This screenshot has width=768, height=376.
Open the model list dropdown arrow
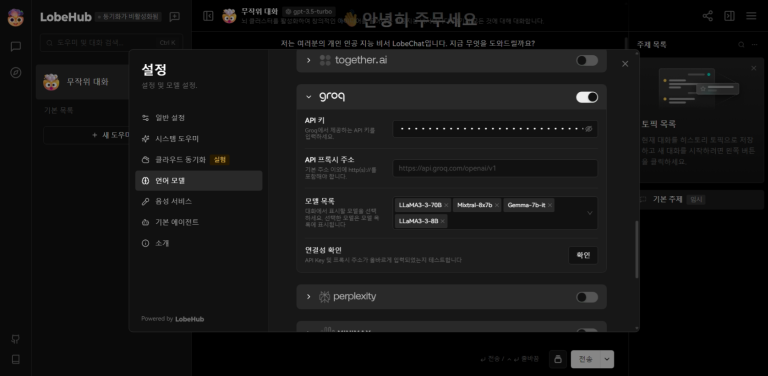590,213
